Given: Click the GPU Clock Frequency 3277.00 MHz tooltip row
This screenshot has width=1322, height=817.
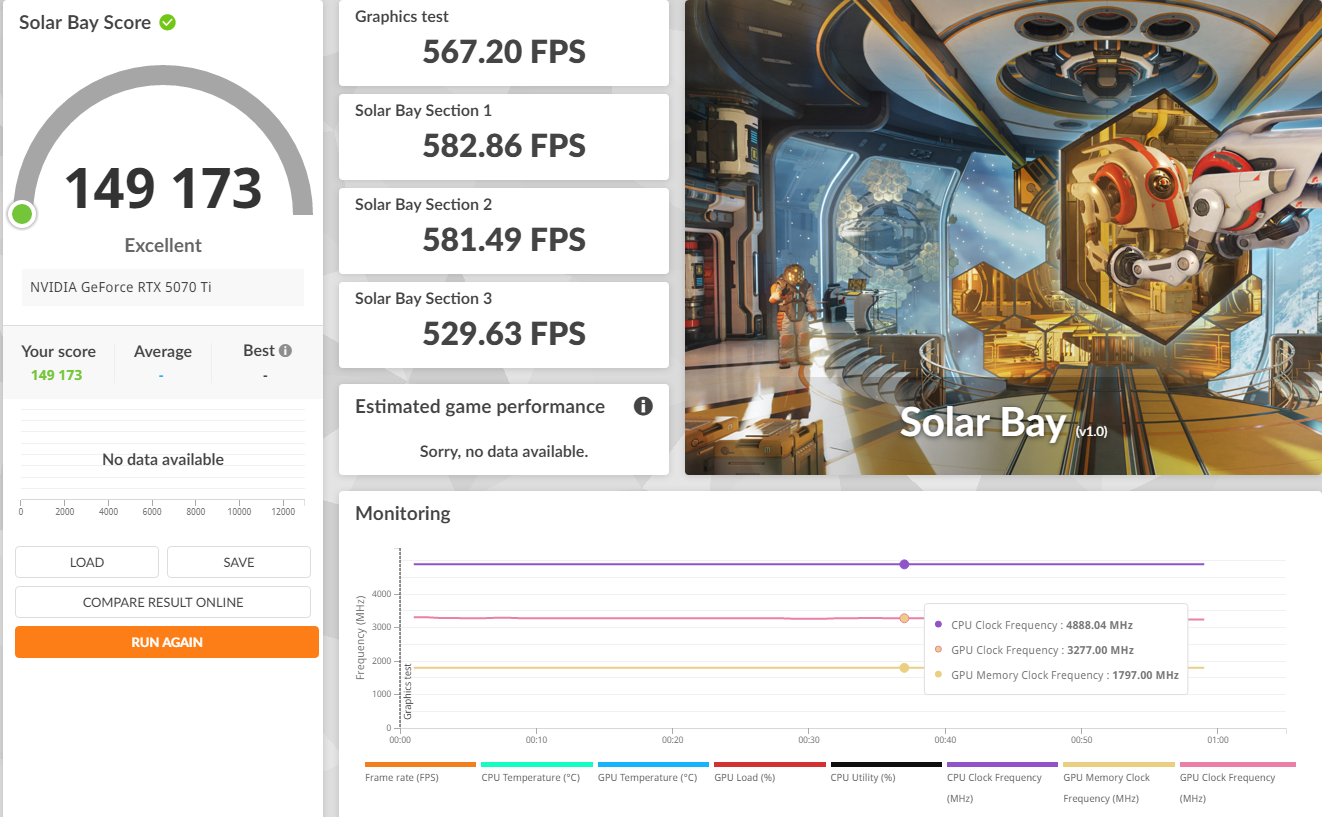Looking at the screenshot, I should click(x=1033, y=650).
